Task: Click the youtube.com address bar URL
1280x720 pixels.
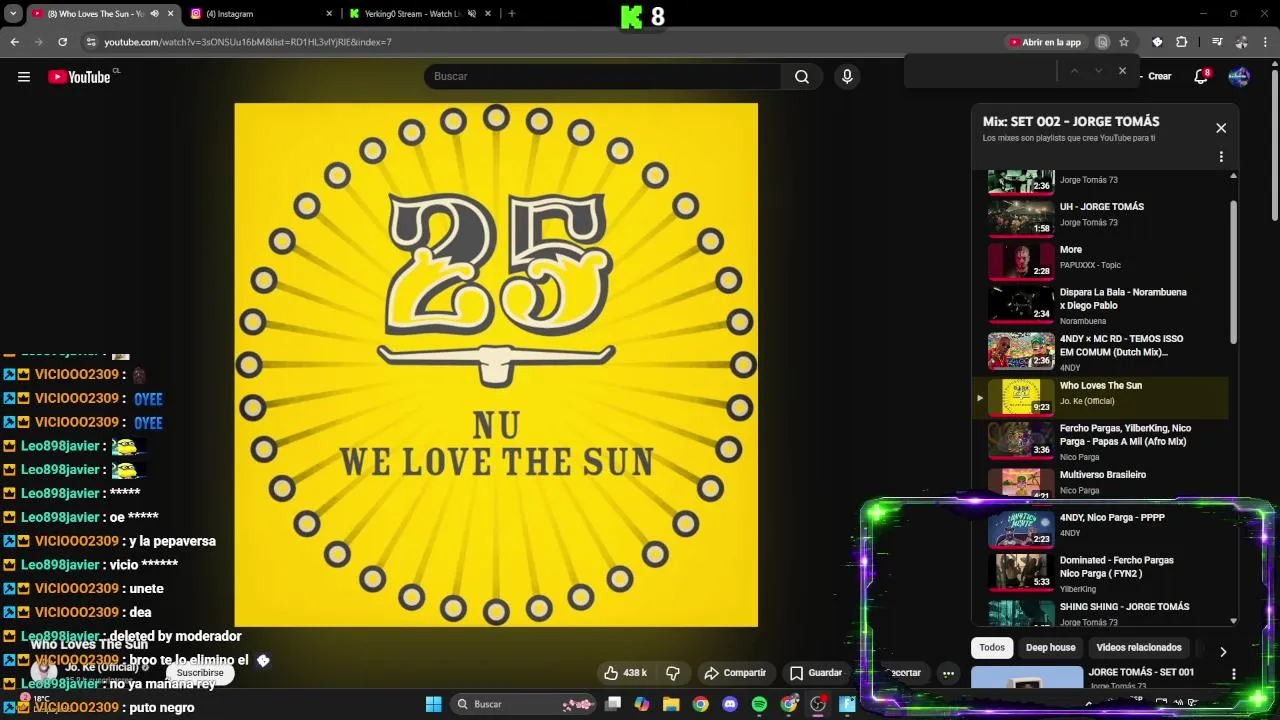Action: pyautogui.click(x=248, y=42)
